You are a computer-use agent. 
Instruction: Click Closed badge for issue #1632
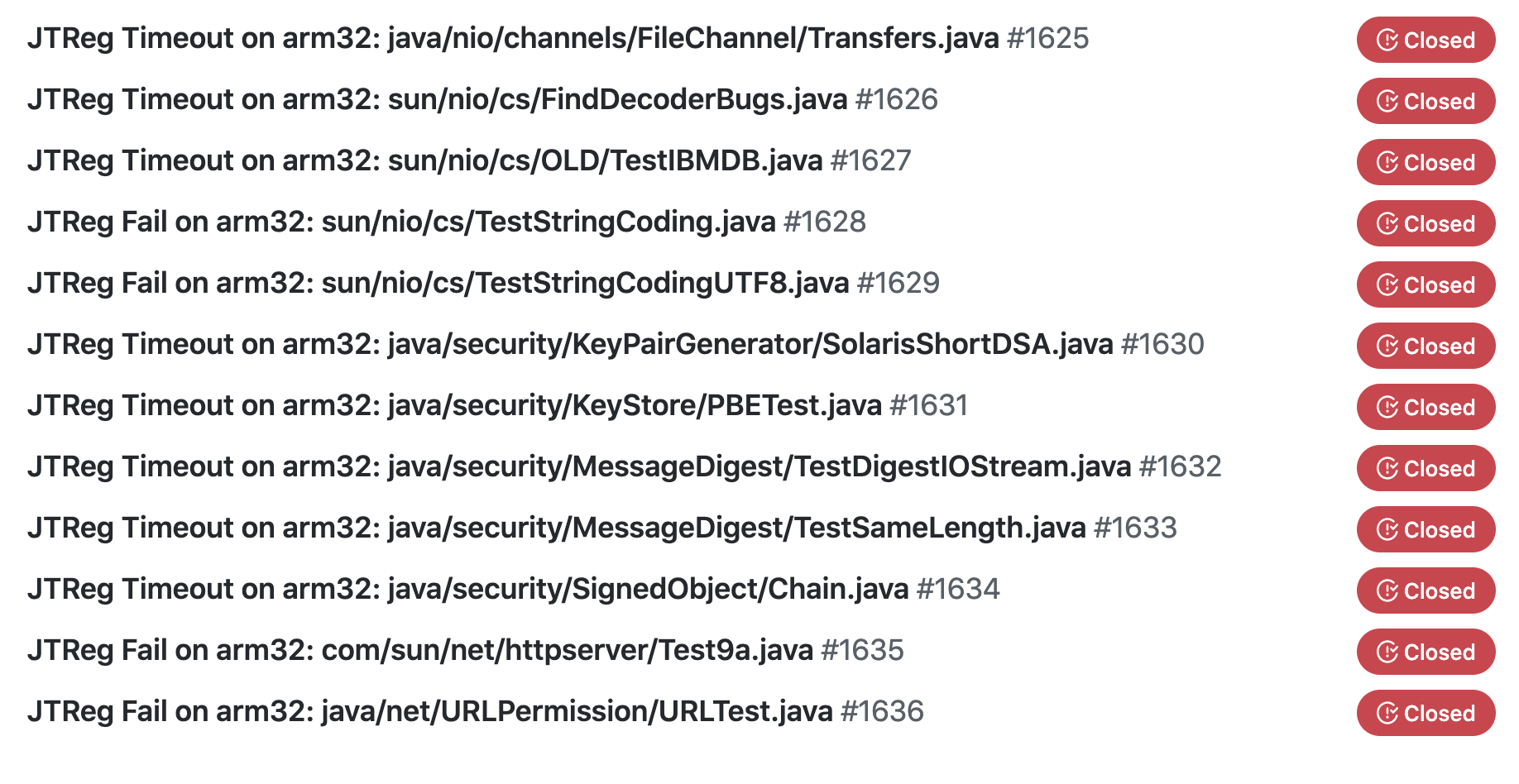click(1426, 468)
